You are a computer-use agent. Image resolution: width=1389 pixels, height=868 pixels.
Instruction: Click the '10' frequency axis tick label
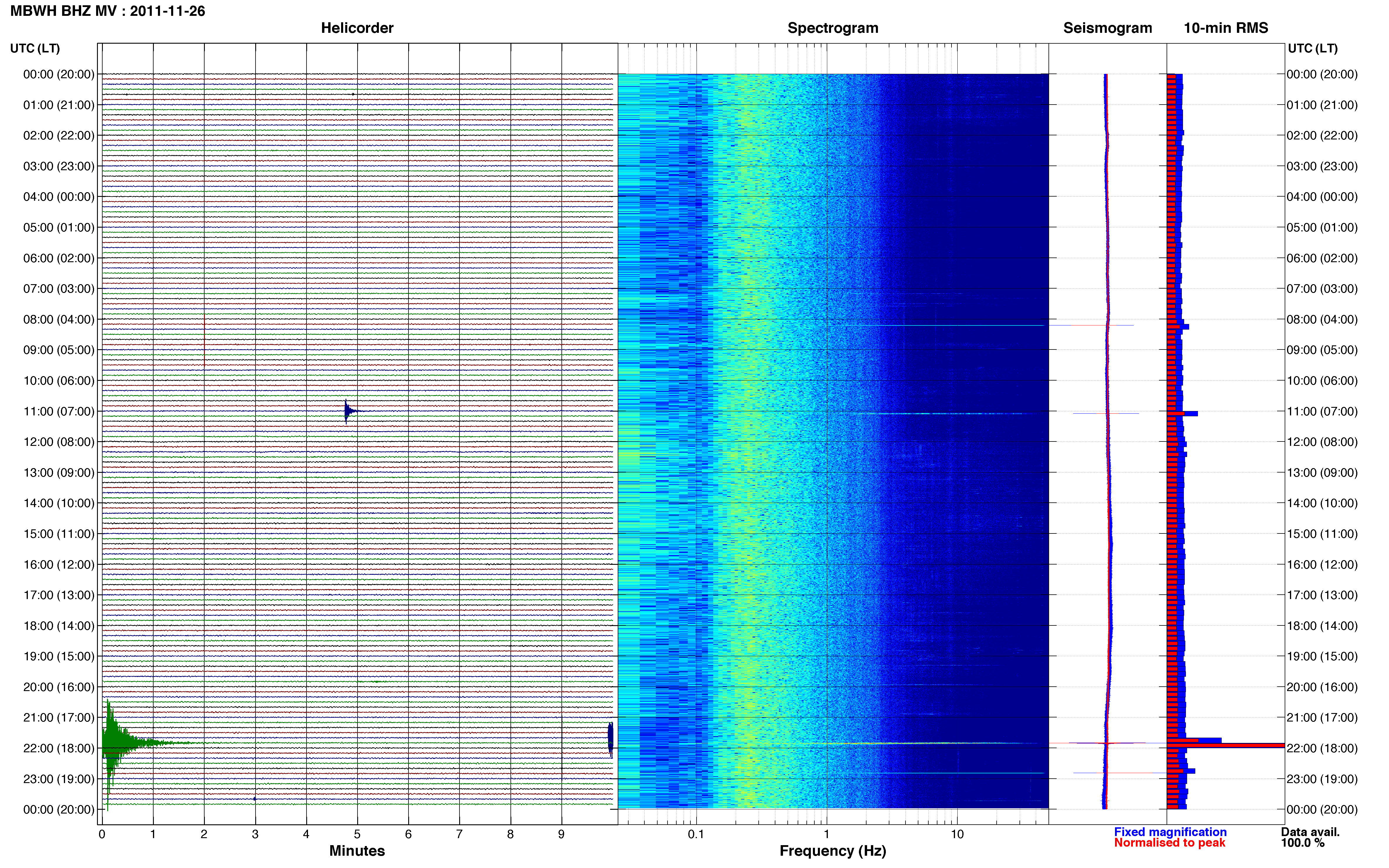pyautogui.click(x=957, y=834)
